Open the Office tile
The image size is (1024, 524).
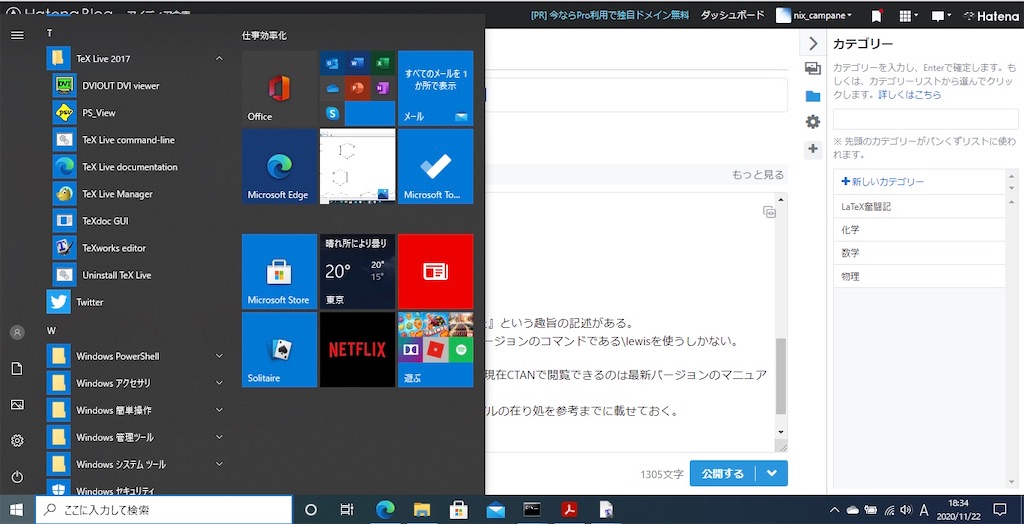pos(280,88)
